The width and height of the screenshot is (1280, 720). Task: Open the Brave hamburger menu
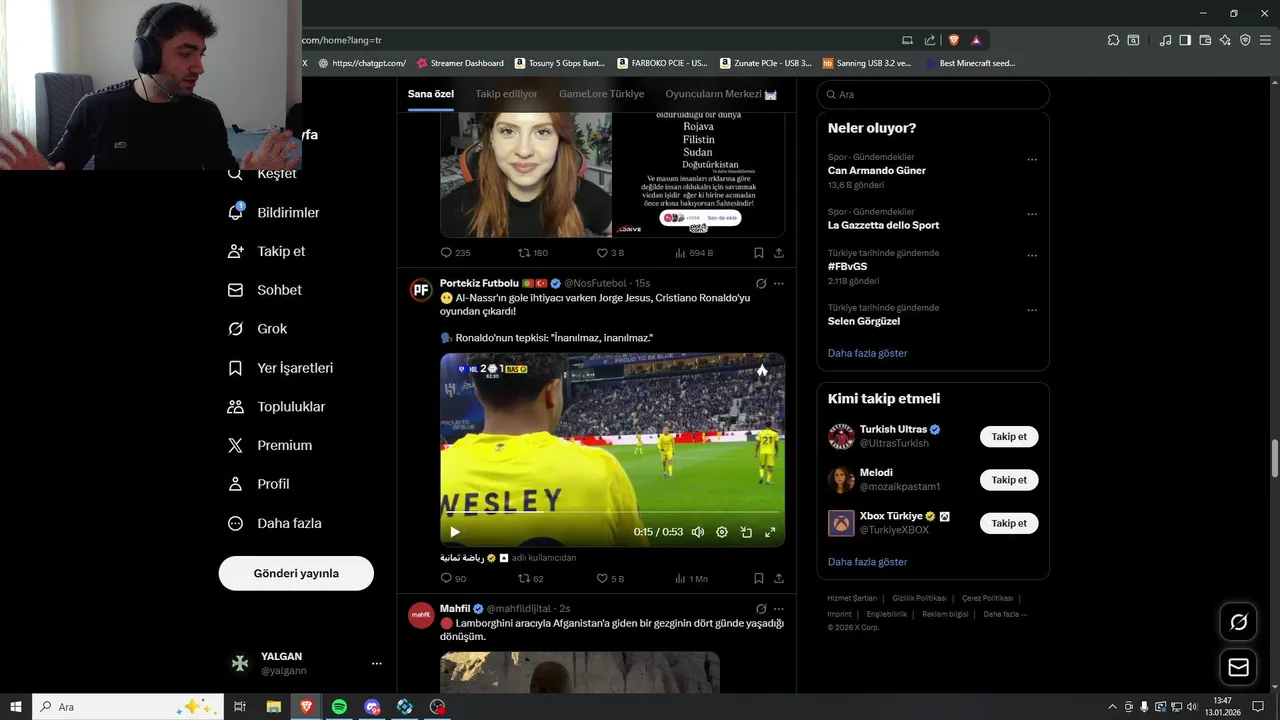pyautogui.click(x=1265, y=40)
